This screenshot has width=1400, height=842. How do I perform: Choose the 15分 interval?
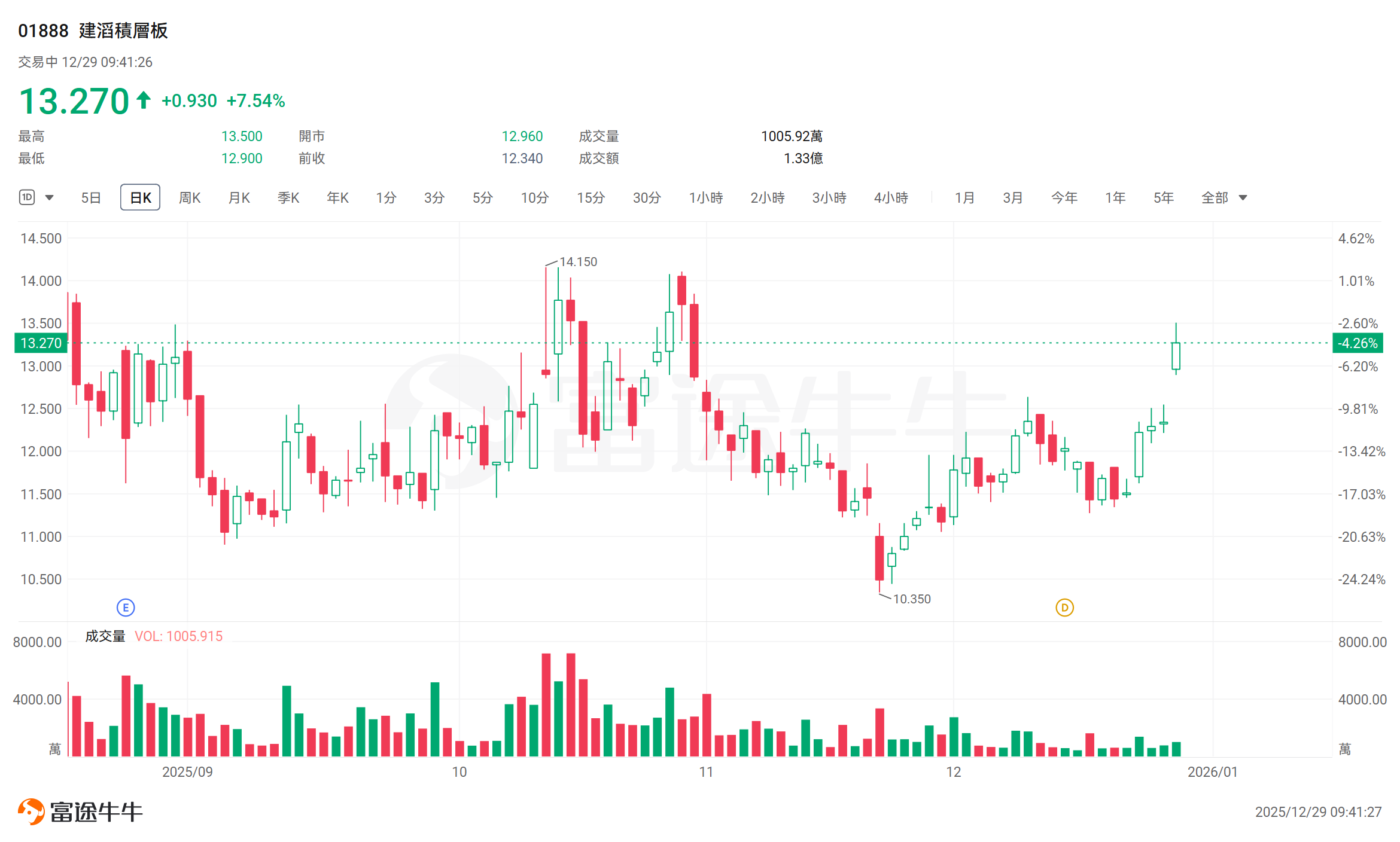(x=591, y=197)
